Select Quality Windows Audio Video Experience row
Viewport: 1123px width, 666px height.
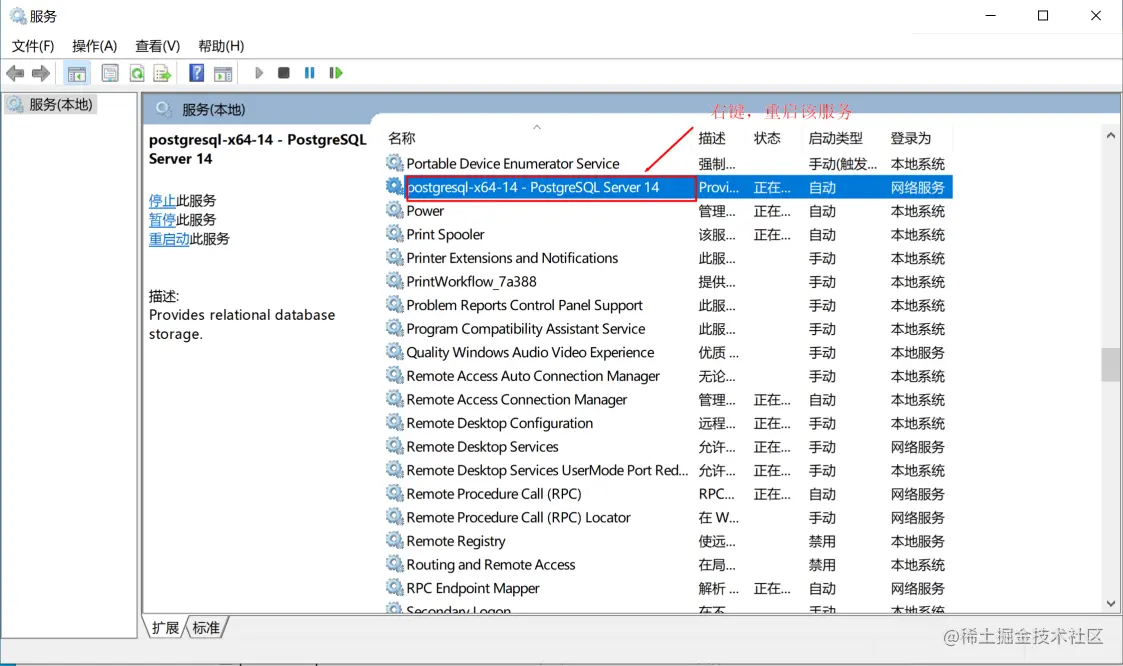pos(669,353)
